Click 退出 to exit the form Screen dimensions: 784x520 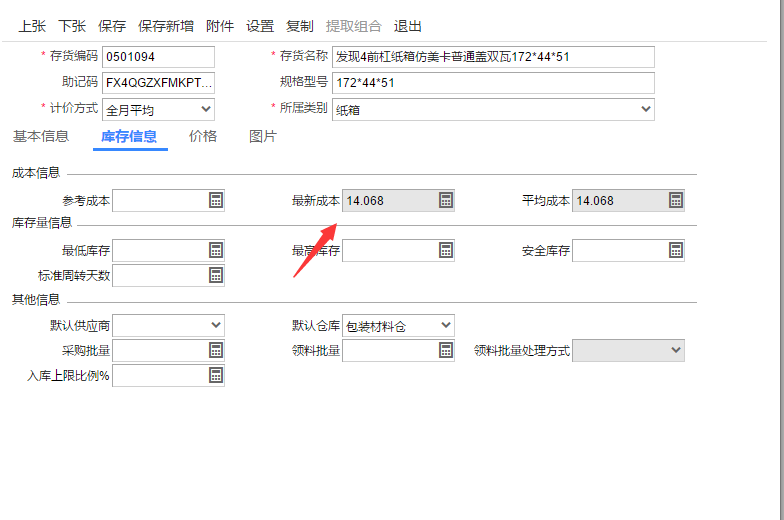pos(408,26)
